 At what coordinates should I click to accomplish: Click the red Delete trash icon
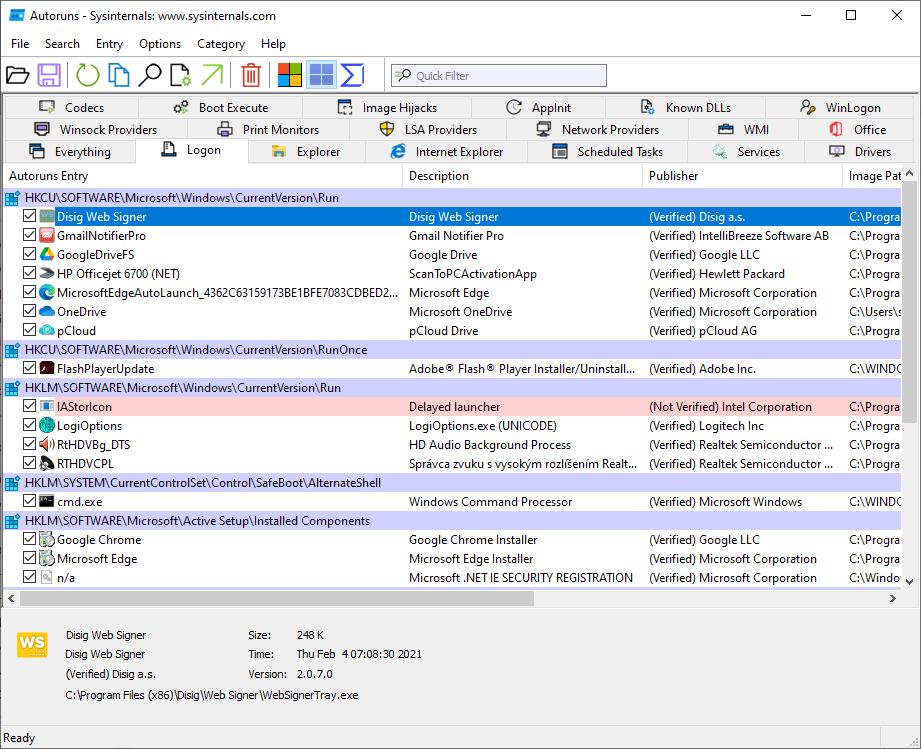pyautogui.click(x=251, y=75)
